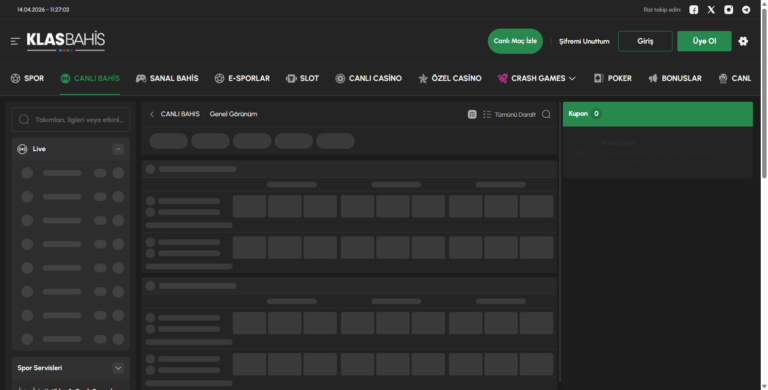Go back with the arrow before CANLI BAHİS

(x=152, y=114)
